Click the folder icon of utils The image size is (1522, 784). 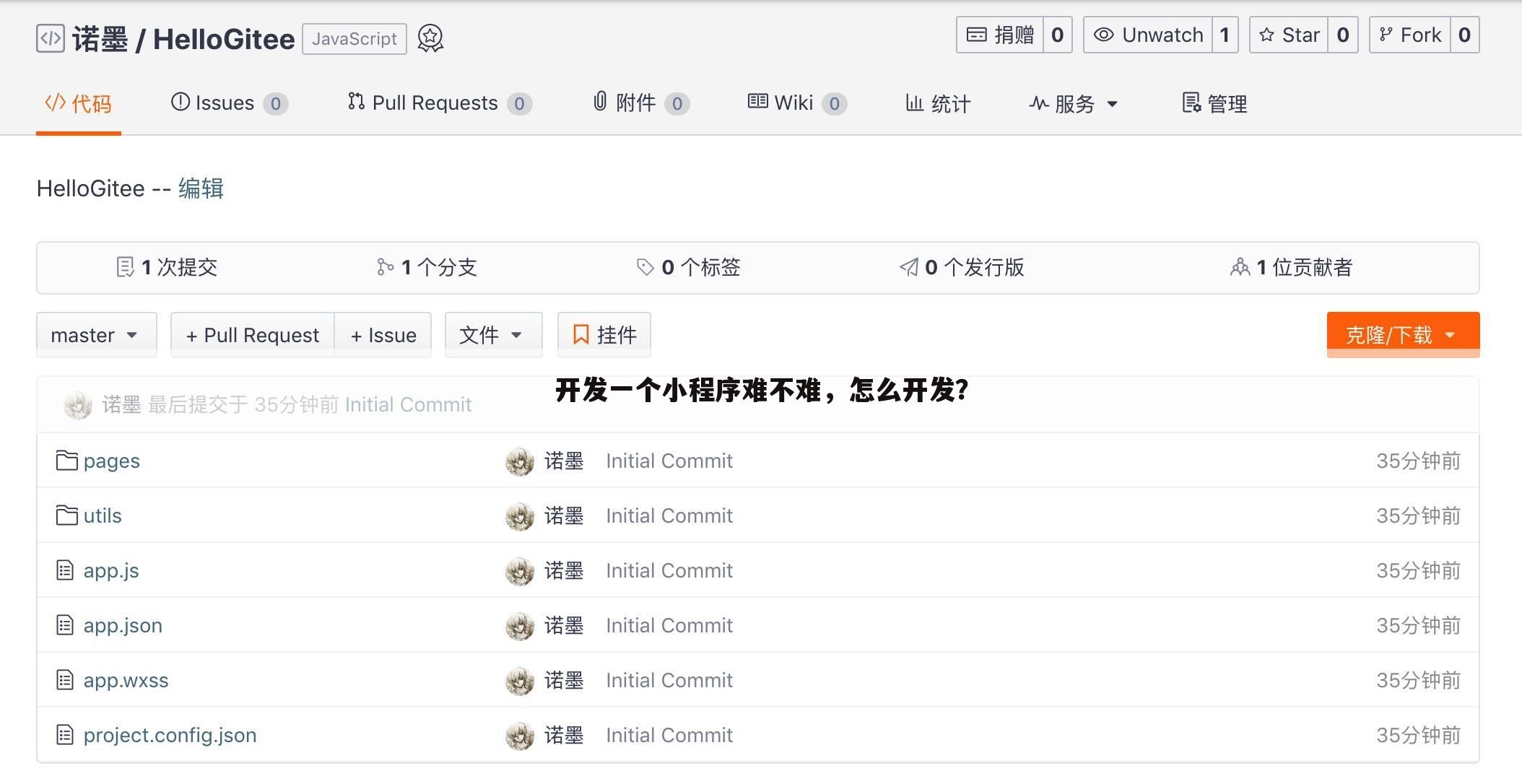pos(66,515)
